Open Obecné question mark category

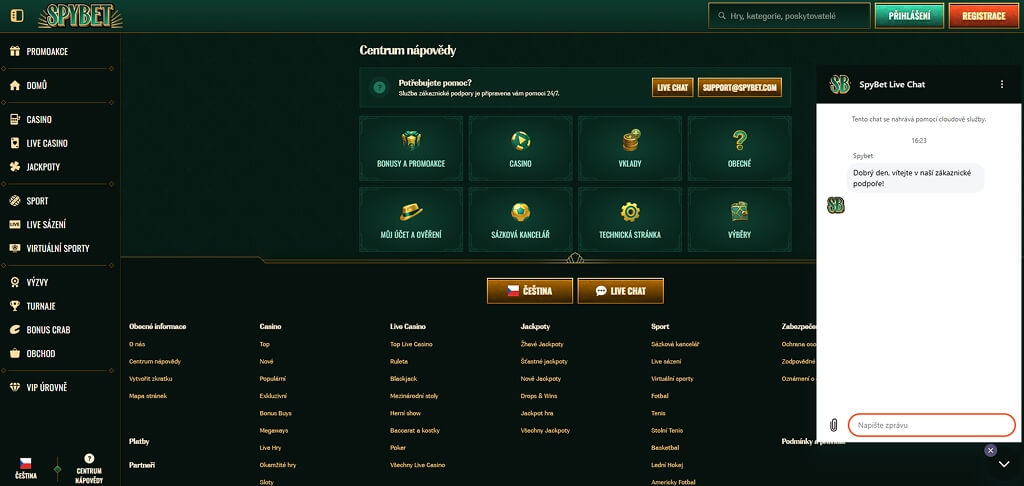tap(739, 148)
